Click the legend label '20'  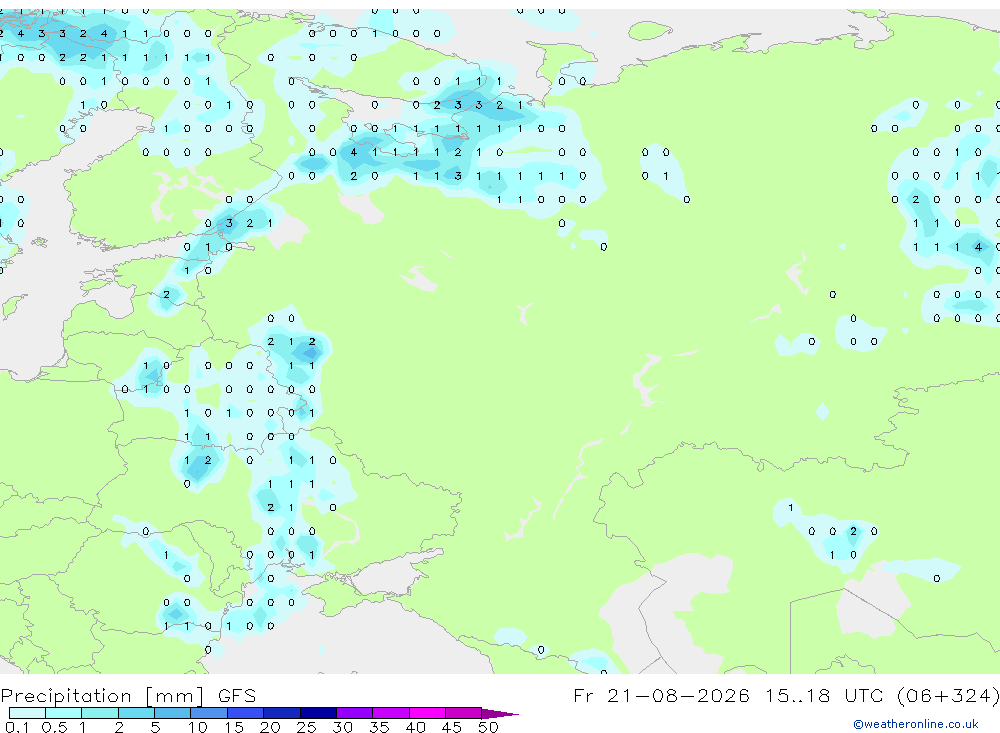[270, 727]
